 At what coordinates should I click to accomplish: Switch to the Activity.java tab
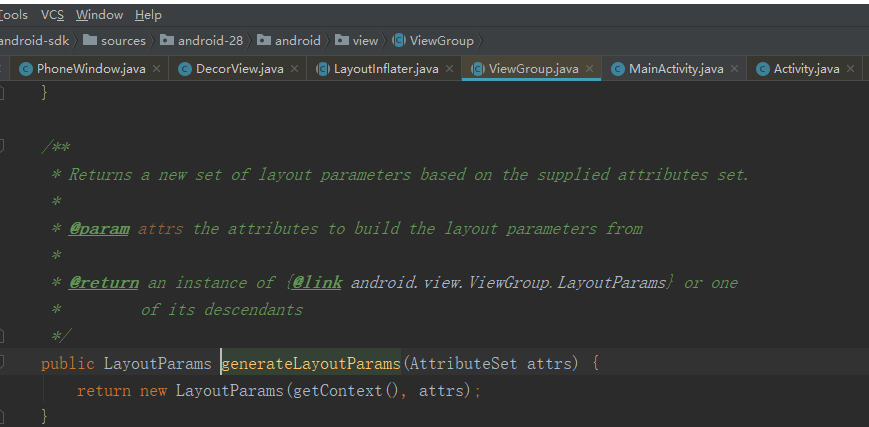806,69
